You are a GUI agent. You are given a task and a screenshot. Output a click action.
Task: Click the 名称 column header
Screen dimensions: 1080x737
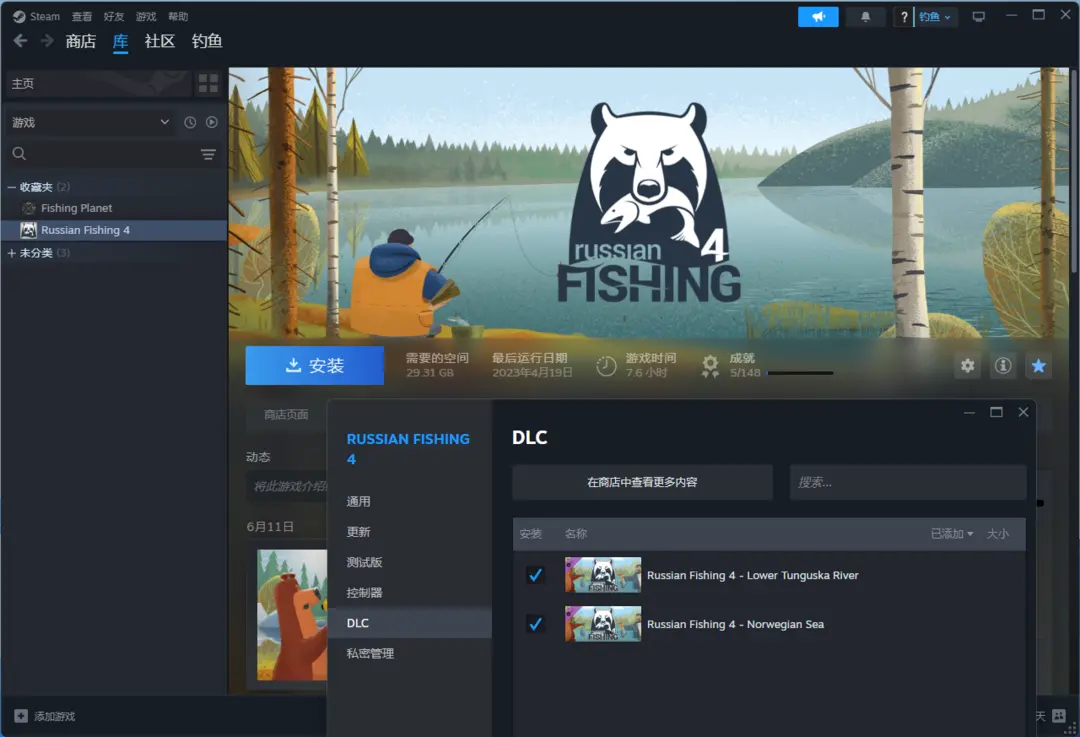[x=576, y=534]
